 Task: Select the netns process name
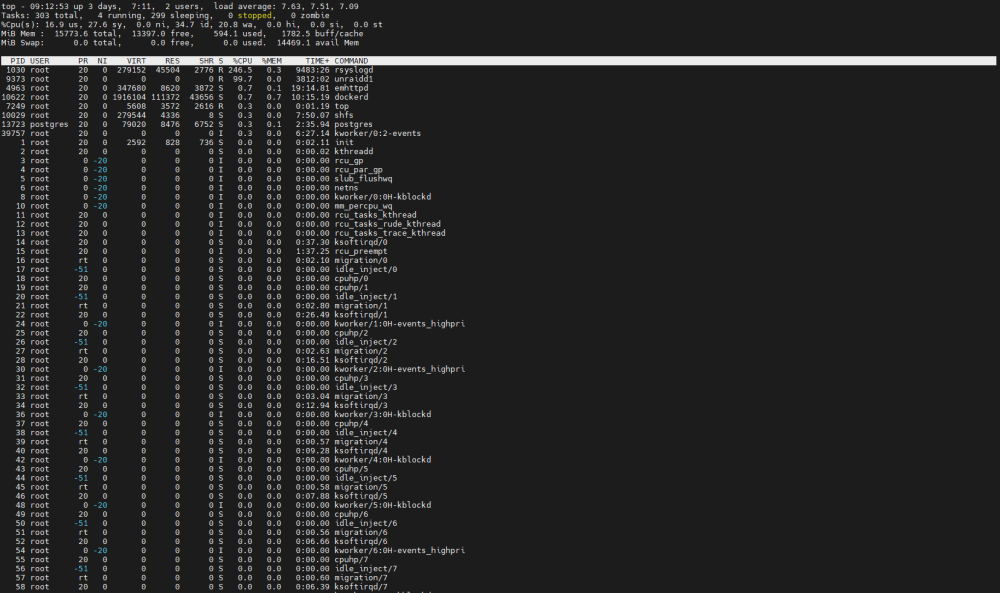346,188
